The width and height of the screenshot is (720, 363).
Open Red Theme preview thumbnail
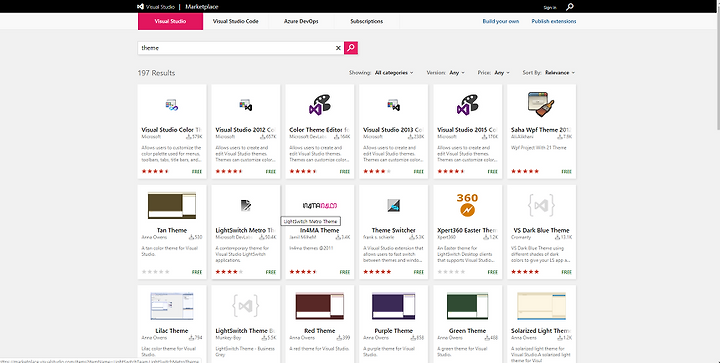(320, 306)
